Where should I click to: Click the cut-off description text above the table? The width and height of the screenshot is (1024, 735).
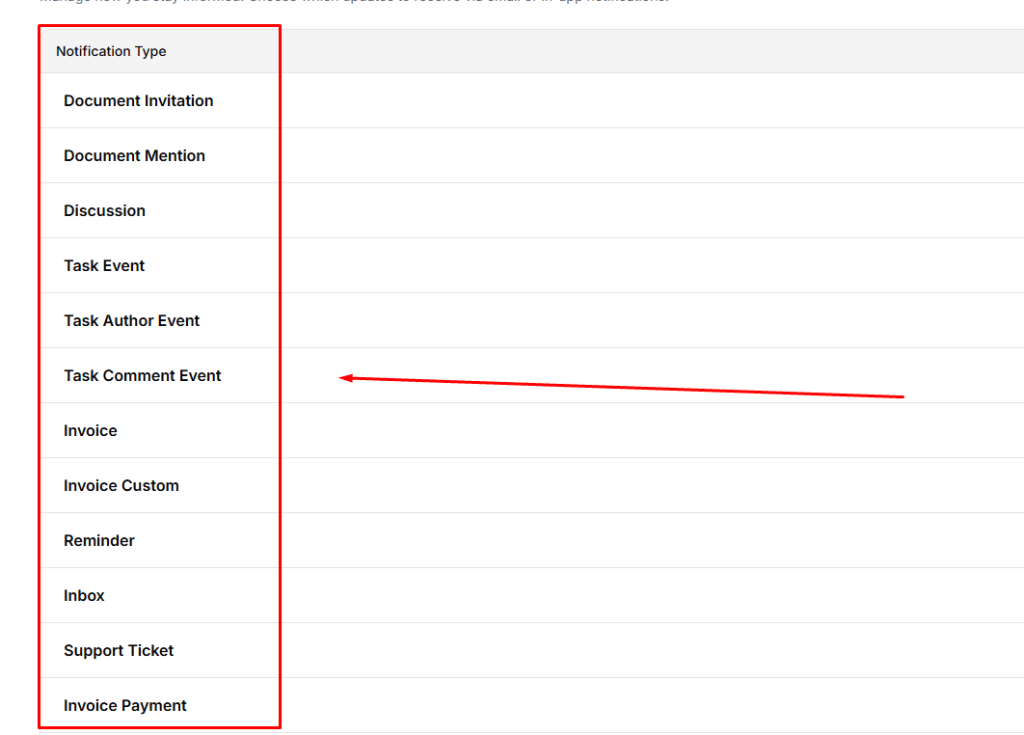coord(350,2)
